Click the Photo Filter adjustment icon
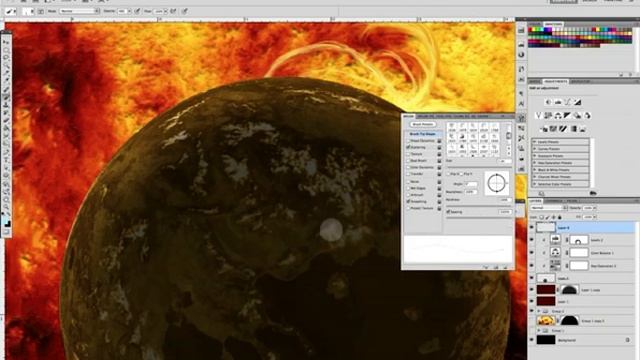640x360 pixels. click(x=578, y=116)
